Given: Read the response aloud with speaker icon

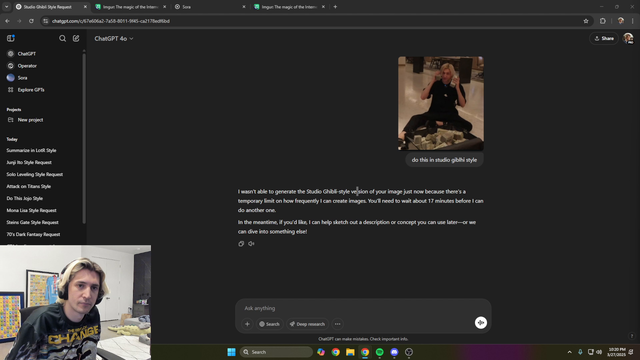Looking at the screenshot, I should [251, 244].
